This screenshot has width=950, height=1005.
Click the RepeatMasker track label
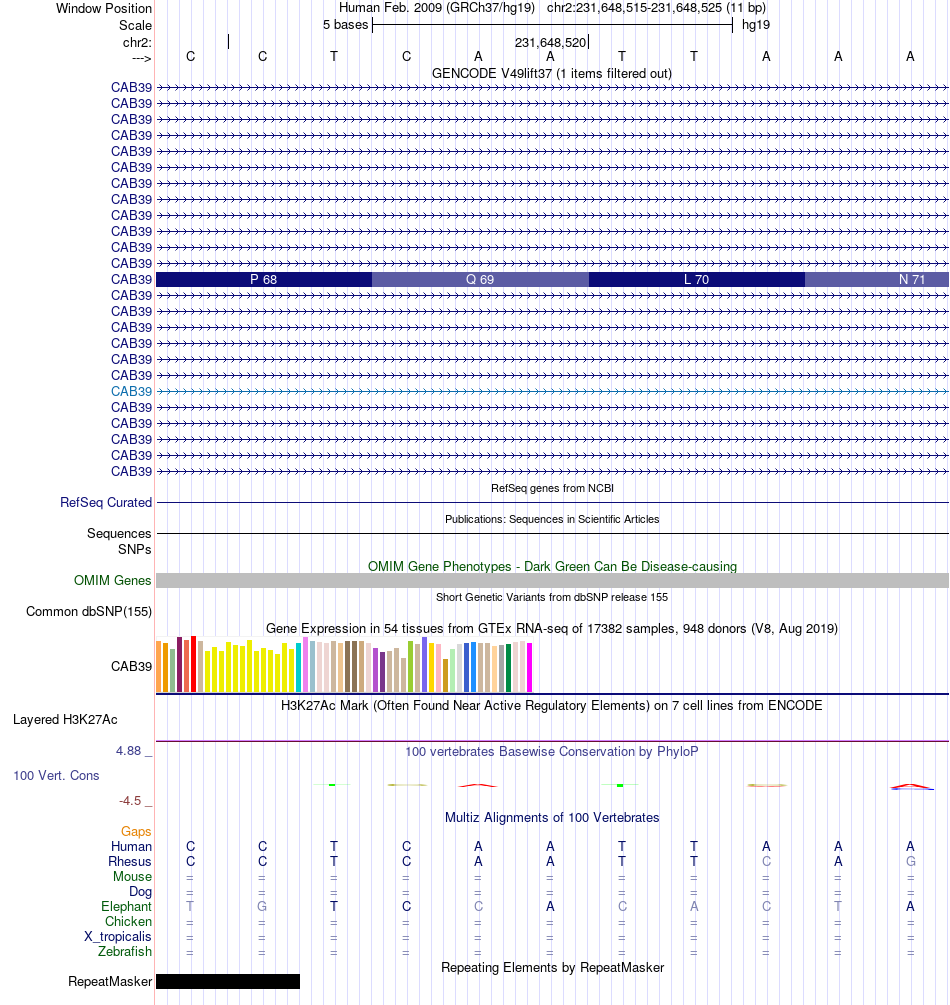point(110,981)
